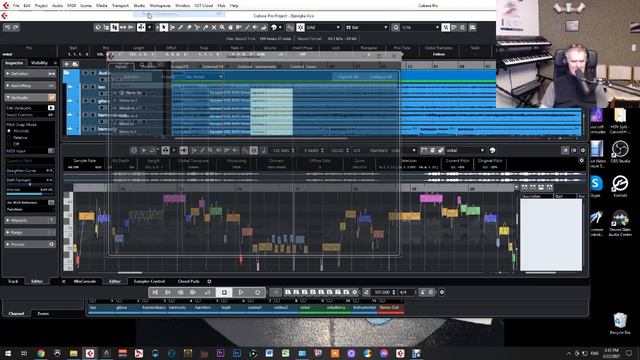The height and width of the screenshot is (360, 640).
Task: Click the folder icon of Audio track
Action: point(66,73)
